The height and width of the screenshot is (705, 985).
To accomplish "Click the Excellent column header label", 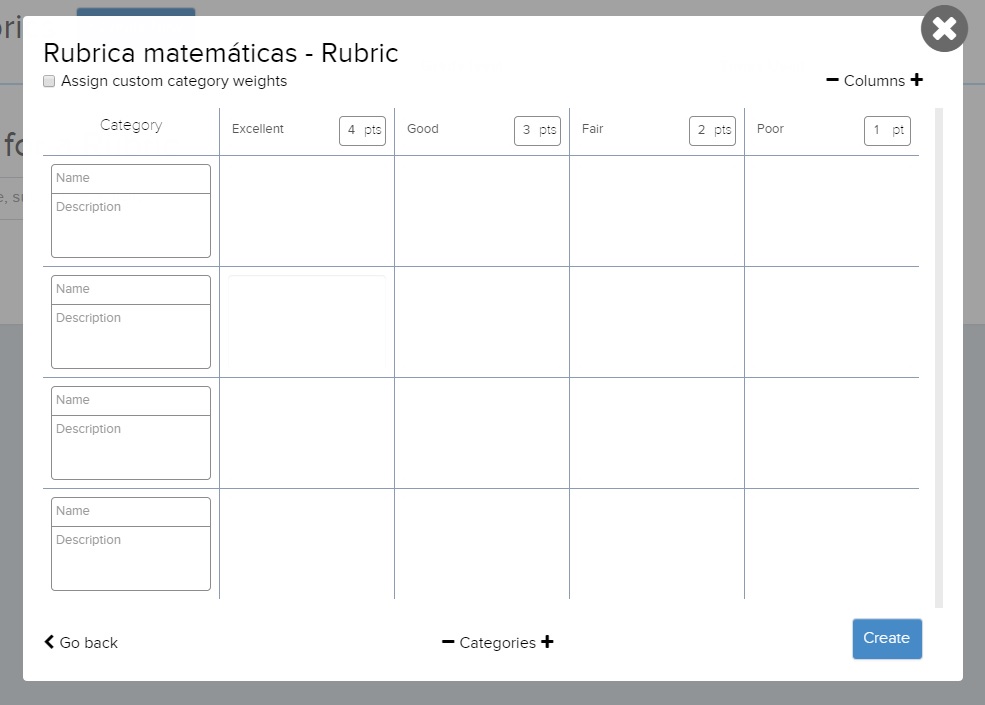I will (x=258, y=129).
